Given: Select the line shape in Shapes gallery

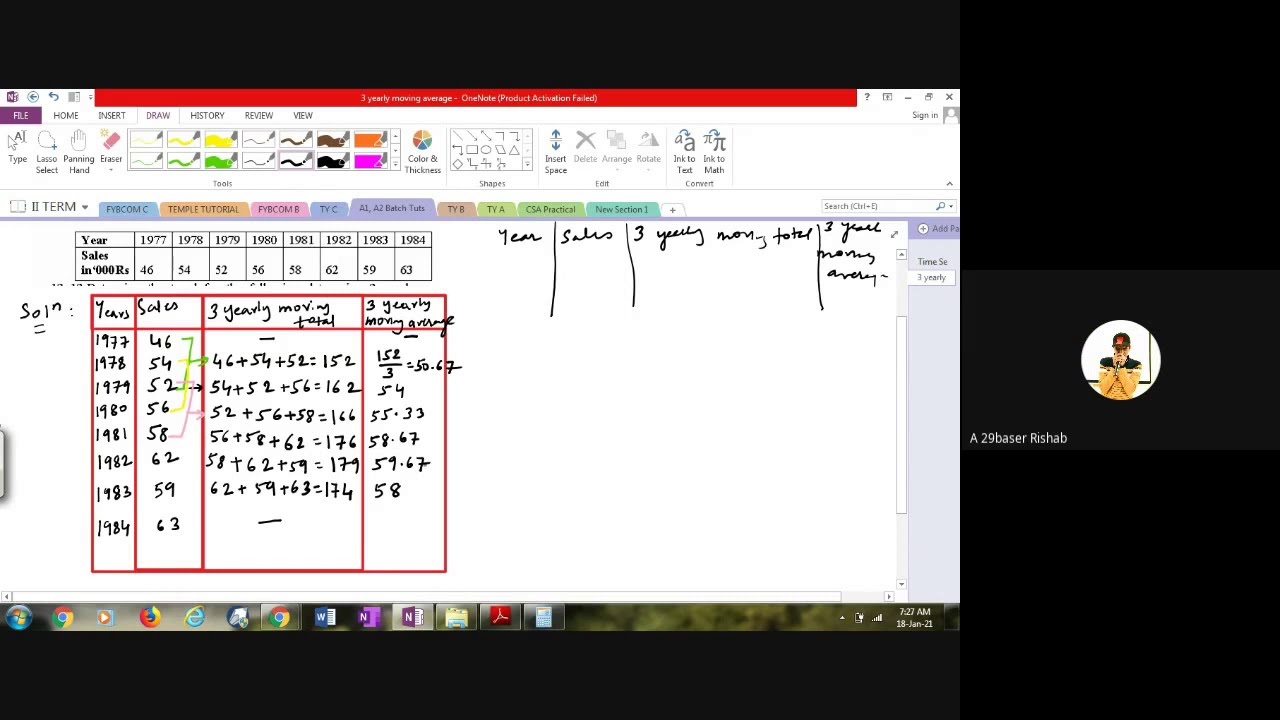Looking at the screenshot, I should coord(458,137).
